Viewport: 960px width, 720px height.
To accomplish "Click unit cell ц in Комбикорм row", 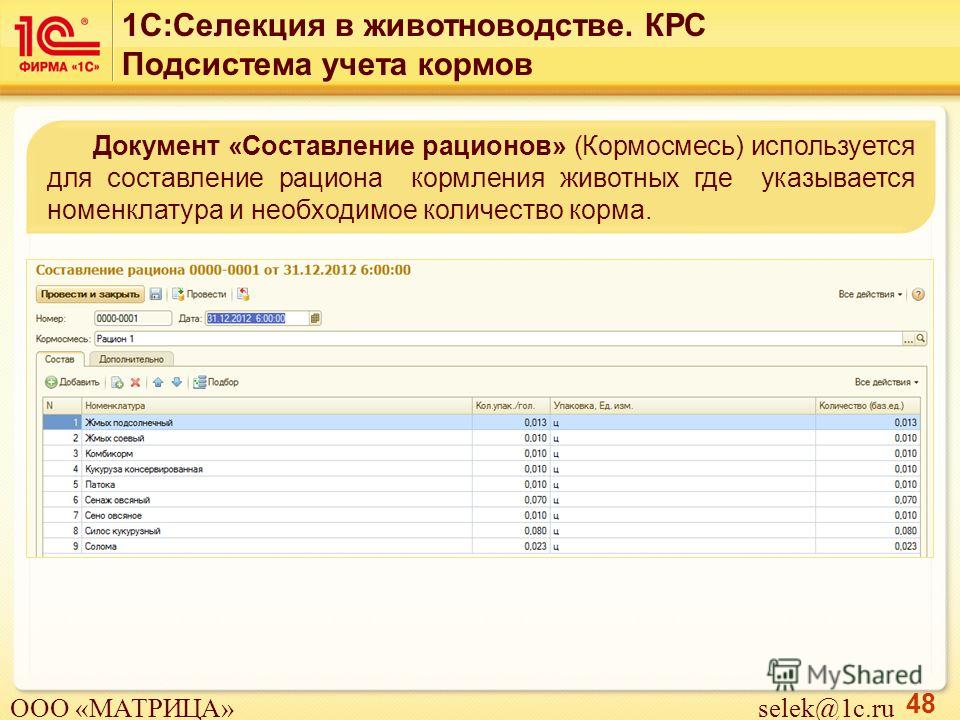I will [683, 454].
